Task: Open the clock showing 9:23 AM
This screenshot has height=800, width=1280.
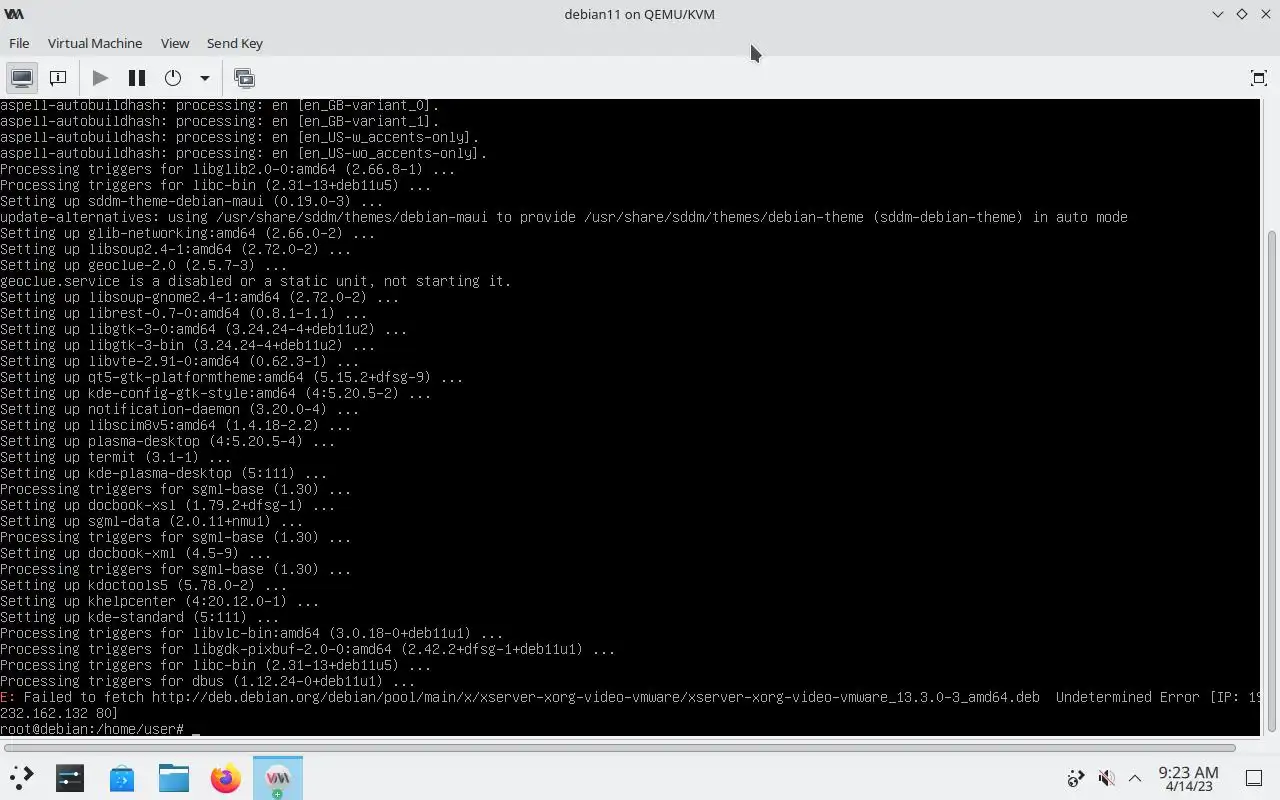Action: 1188,778
